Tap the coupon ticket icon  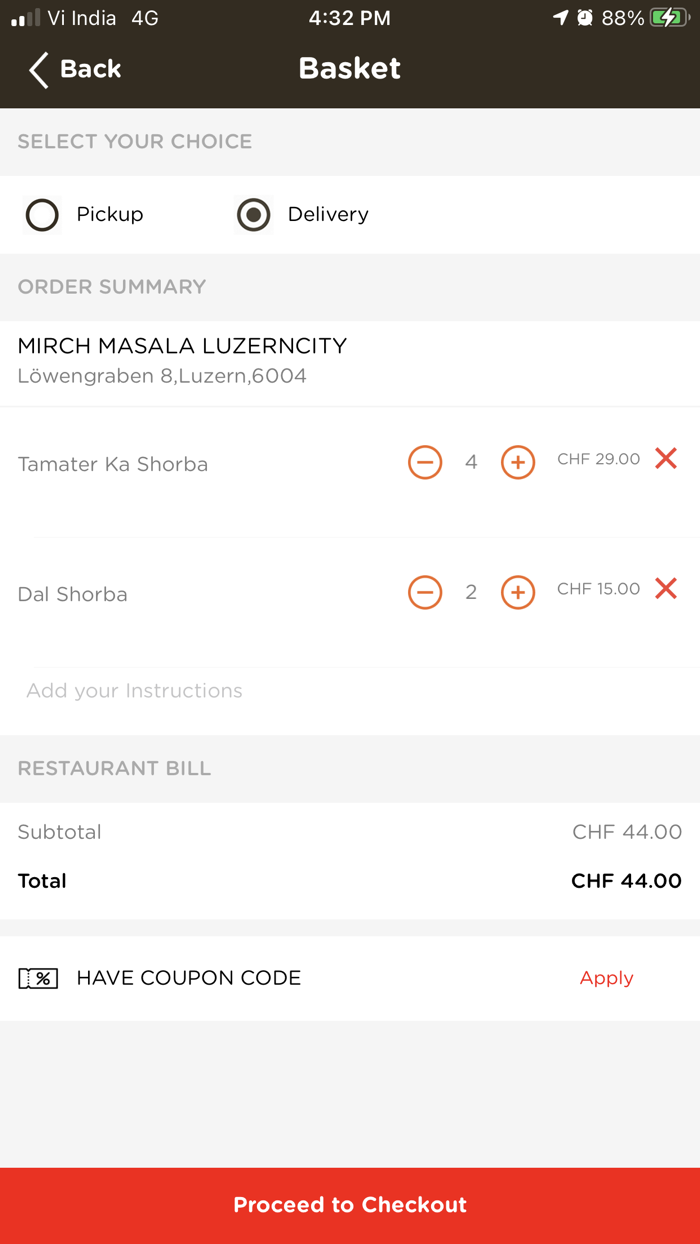[38, 978]
